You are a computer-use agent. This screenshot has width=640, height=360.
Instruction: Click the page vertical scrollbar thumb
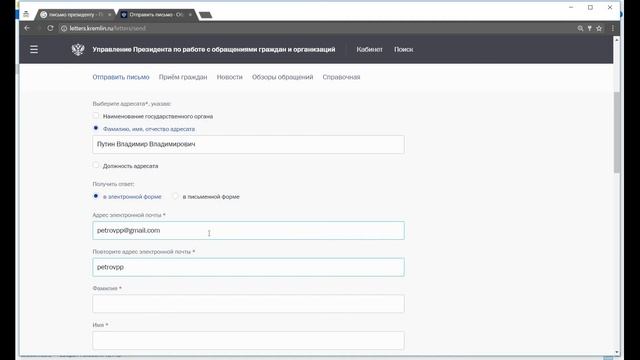pos(616,133)
